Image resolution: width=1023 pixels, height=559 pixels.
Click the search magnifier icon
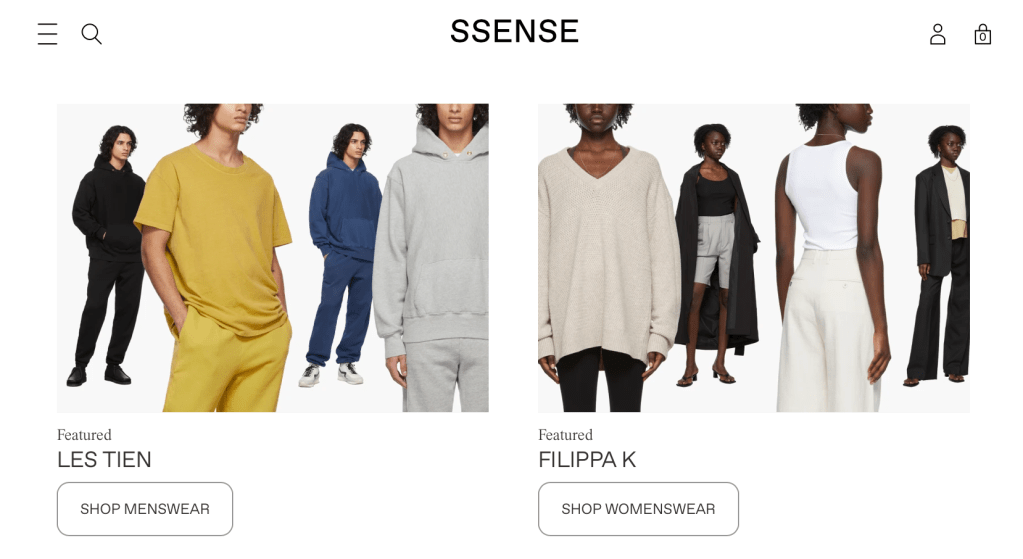point(91,34)
